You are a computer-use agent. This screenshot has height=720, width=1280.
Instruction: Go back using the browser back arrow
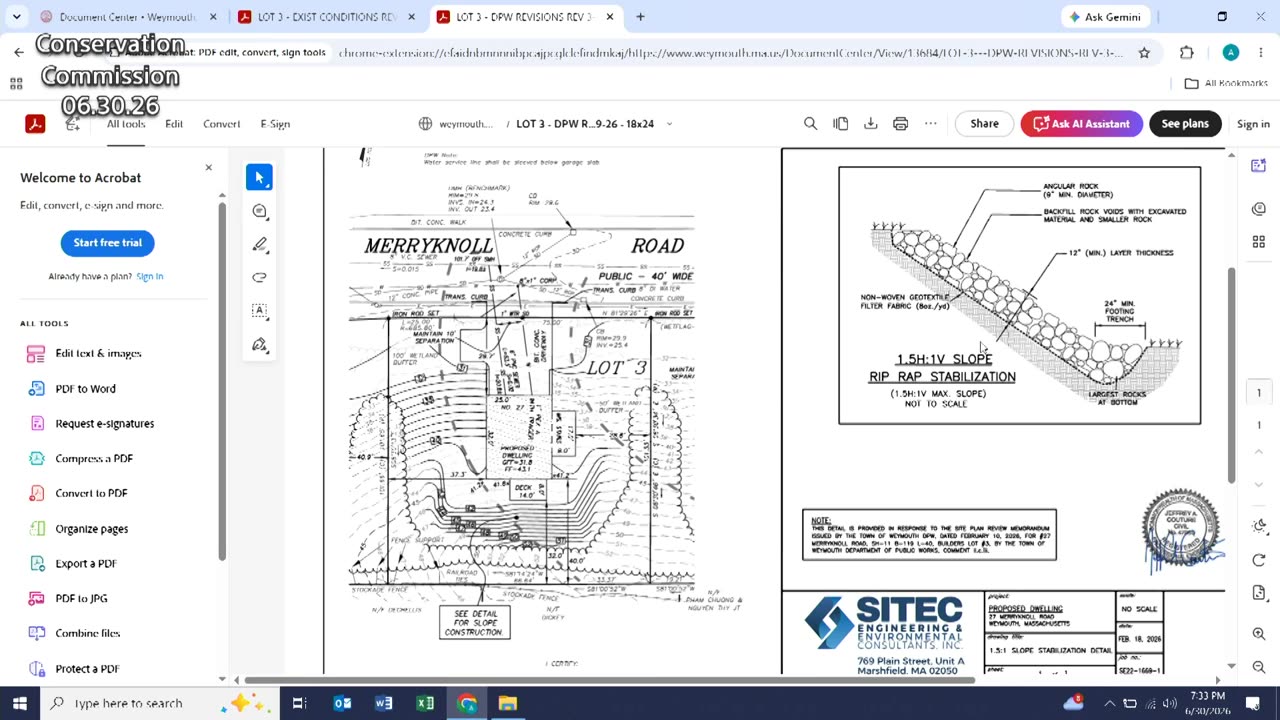click(19, 52)
